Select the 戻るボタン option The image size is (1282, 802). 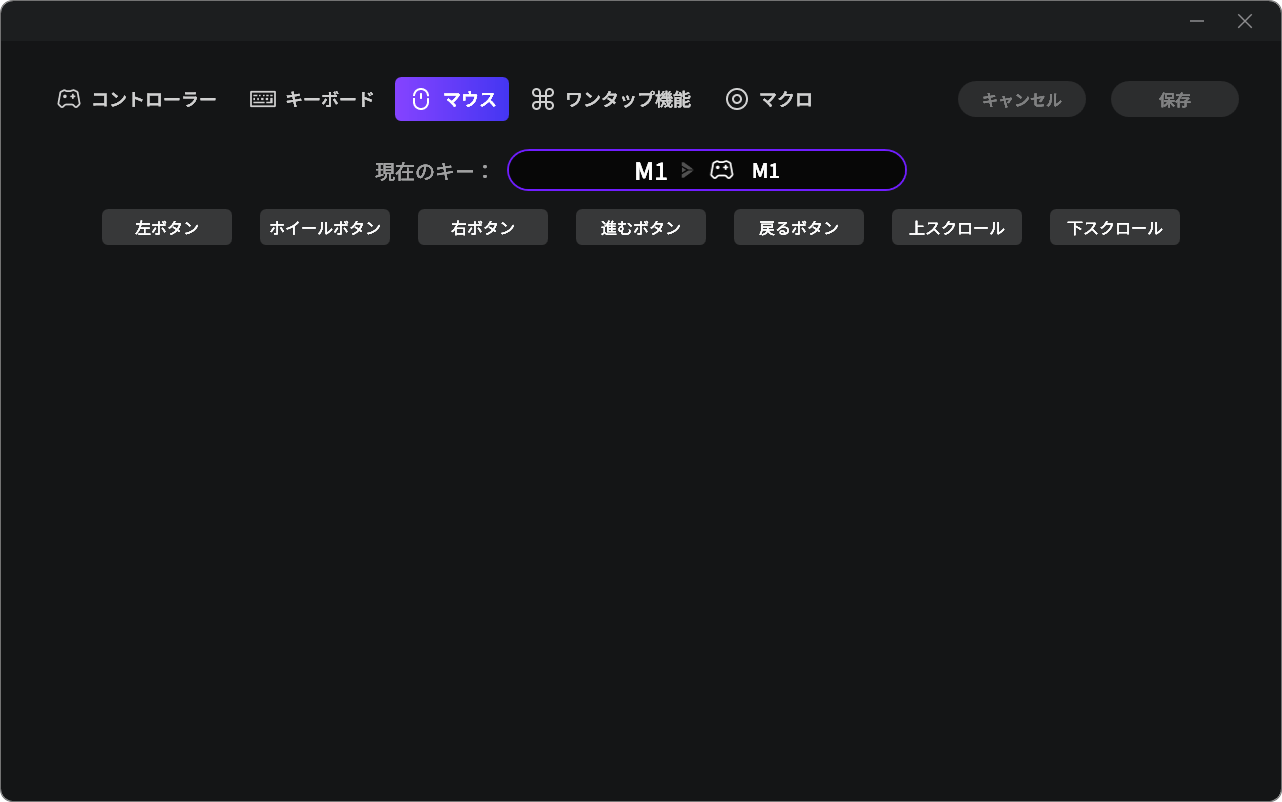(799, 227)
